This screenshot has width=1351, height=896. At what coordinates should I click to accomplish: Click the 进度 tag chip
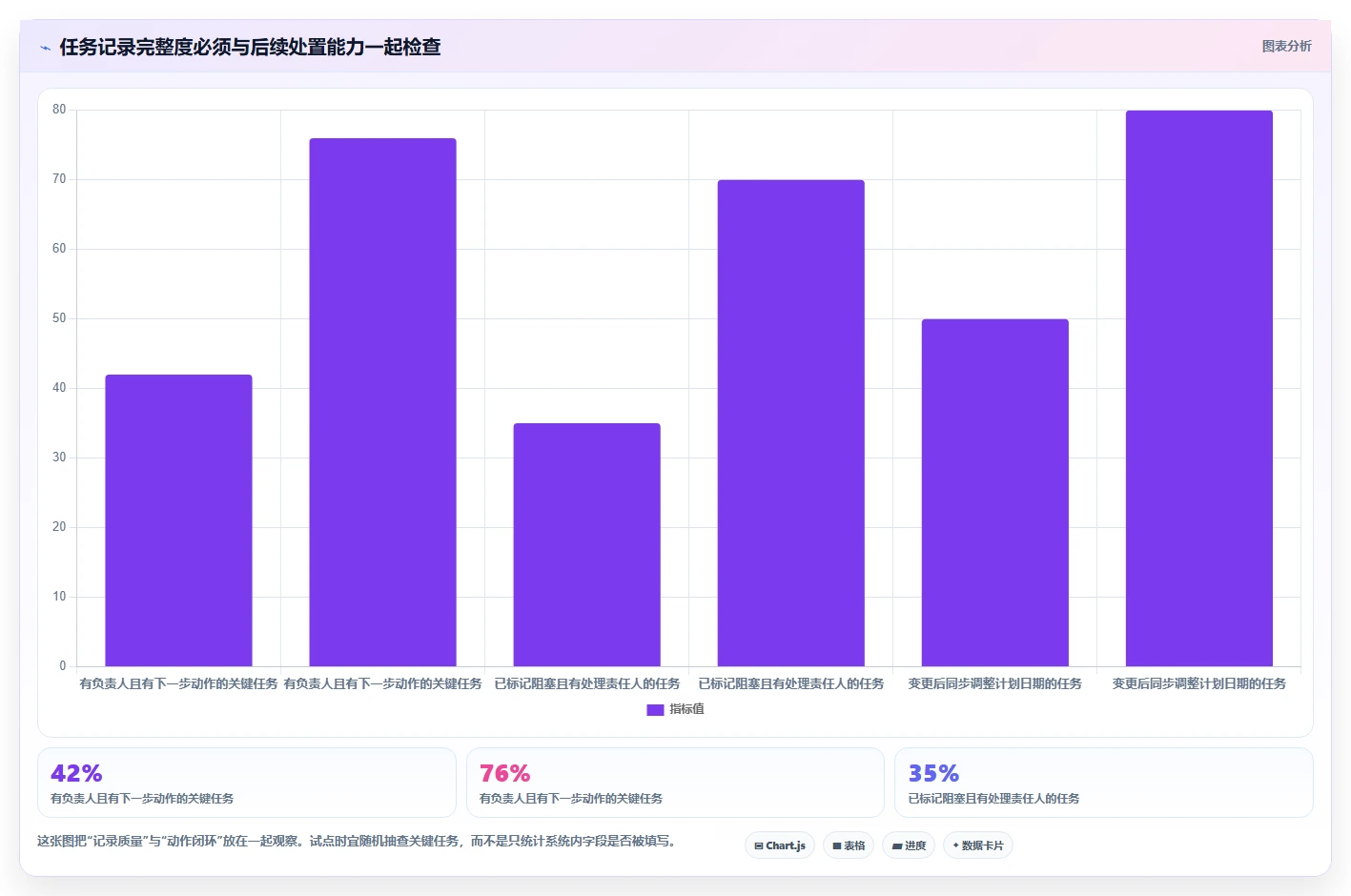pos(909,845)
